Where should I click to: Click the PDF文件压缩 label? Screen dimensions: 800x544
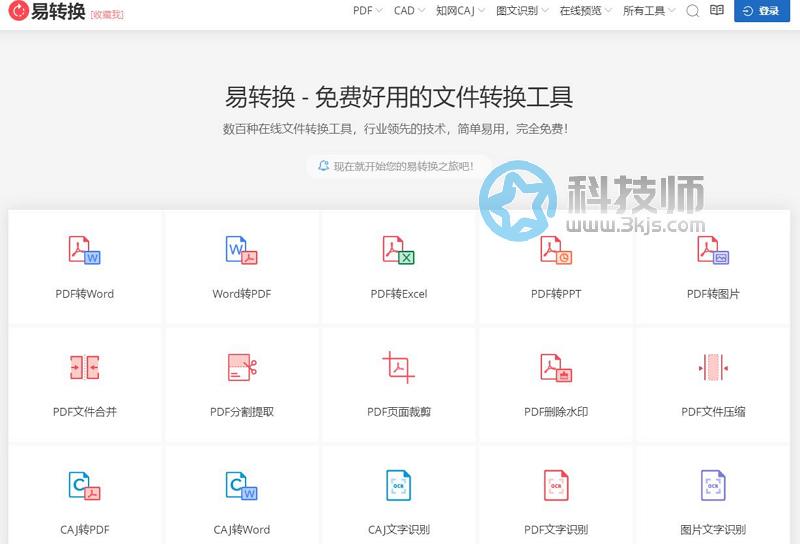pyautogui.click(x=713, y=412)
